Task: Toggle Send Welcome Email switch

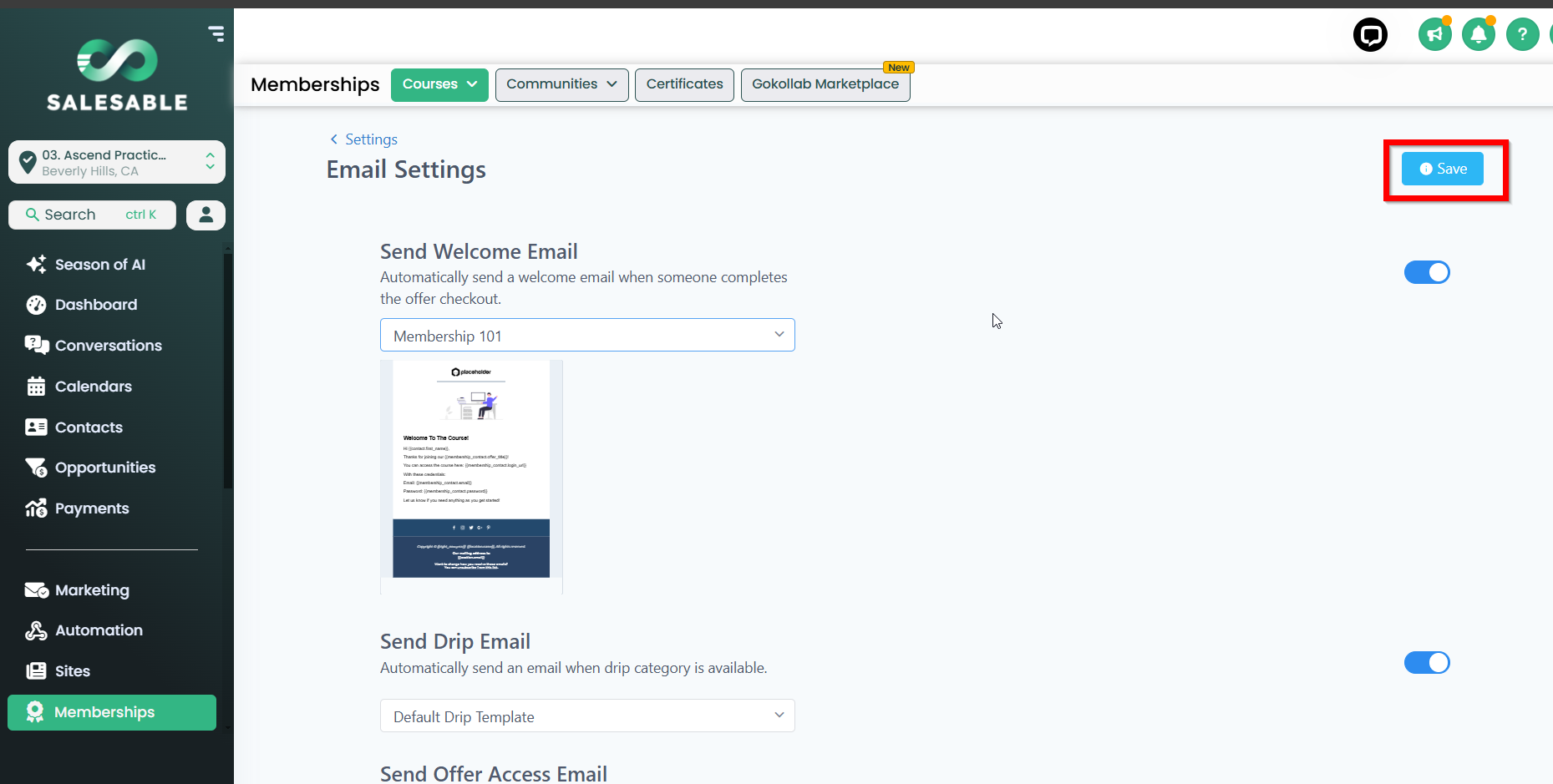Action: 1427,272
